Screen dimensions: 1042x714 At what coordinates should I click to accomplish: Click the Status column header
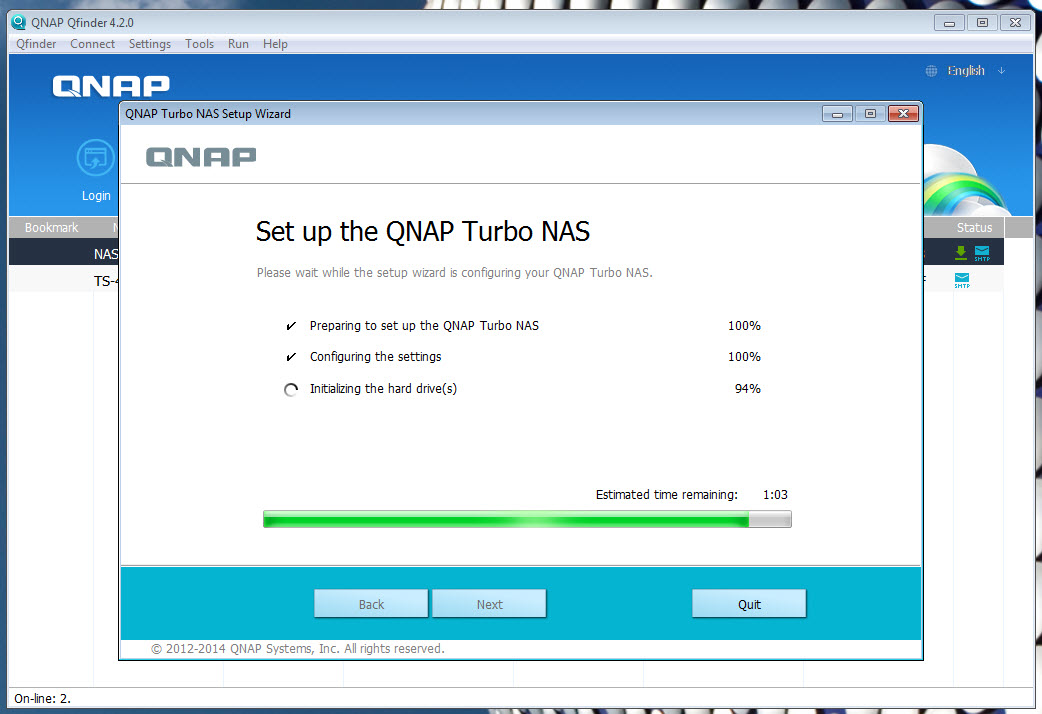click(x=974, y=227)
